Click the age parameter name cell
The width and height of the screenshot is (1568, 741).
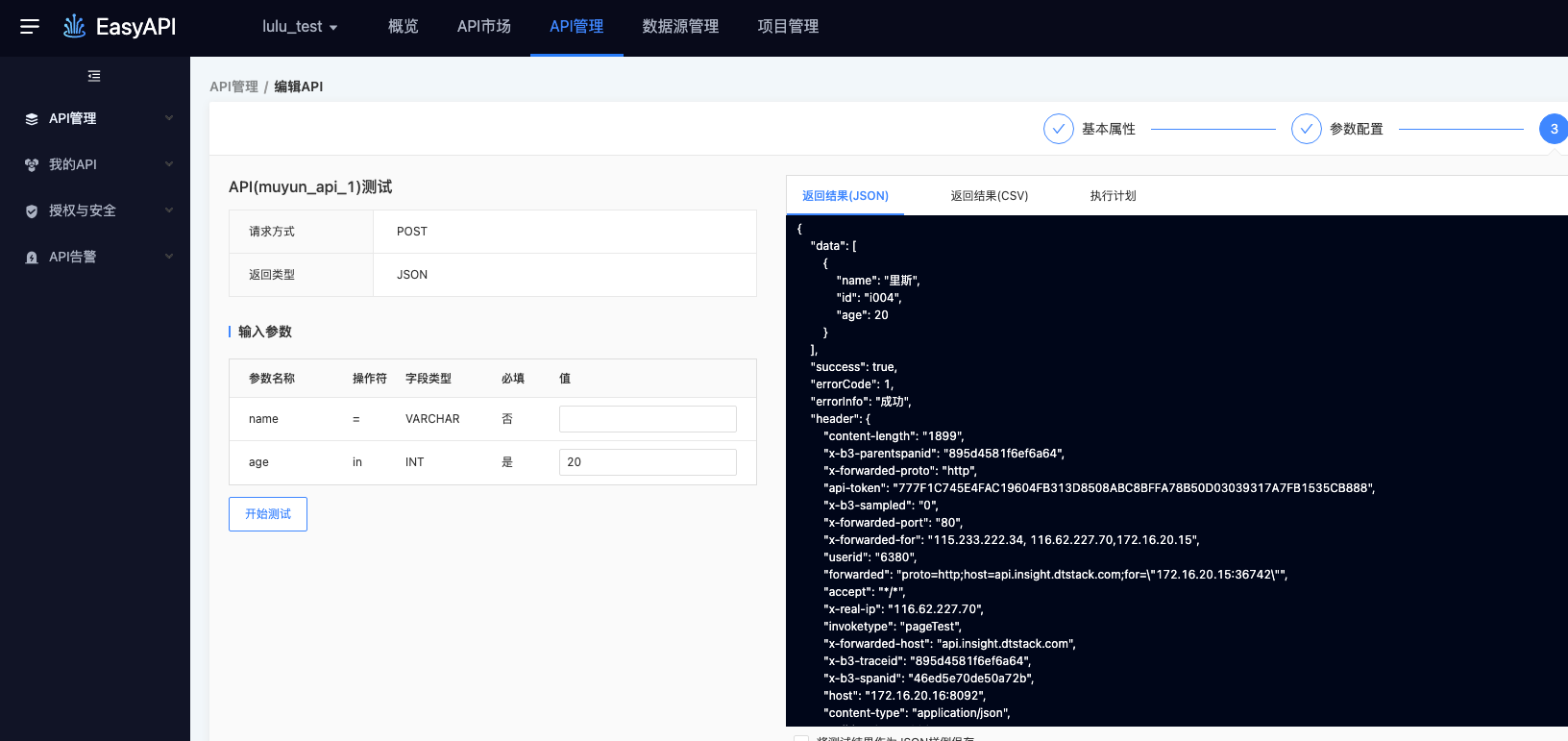pos(258,462)
